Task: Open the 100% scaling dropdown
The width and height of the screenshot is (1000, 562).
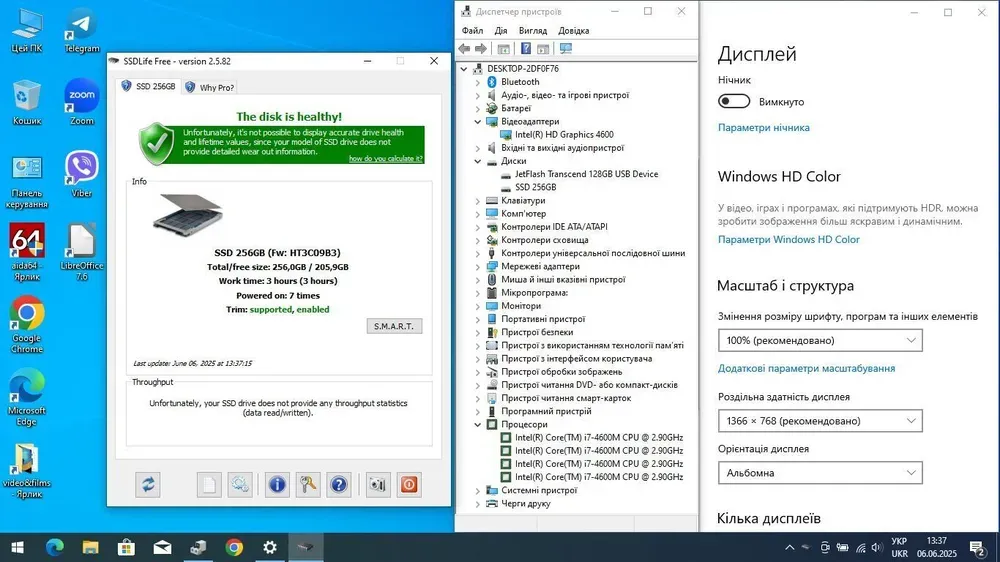Action: pos(820,341)
